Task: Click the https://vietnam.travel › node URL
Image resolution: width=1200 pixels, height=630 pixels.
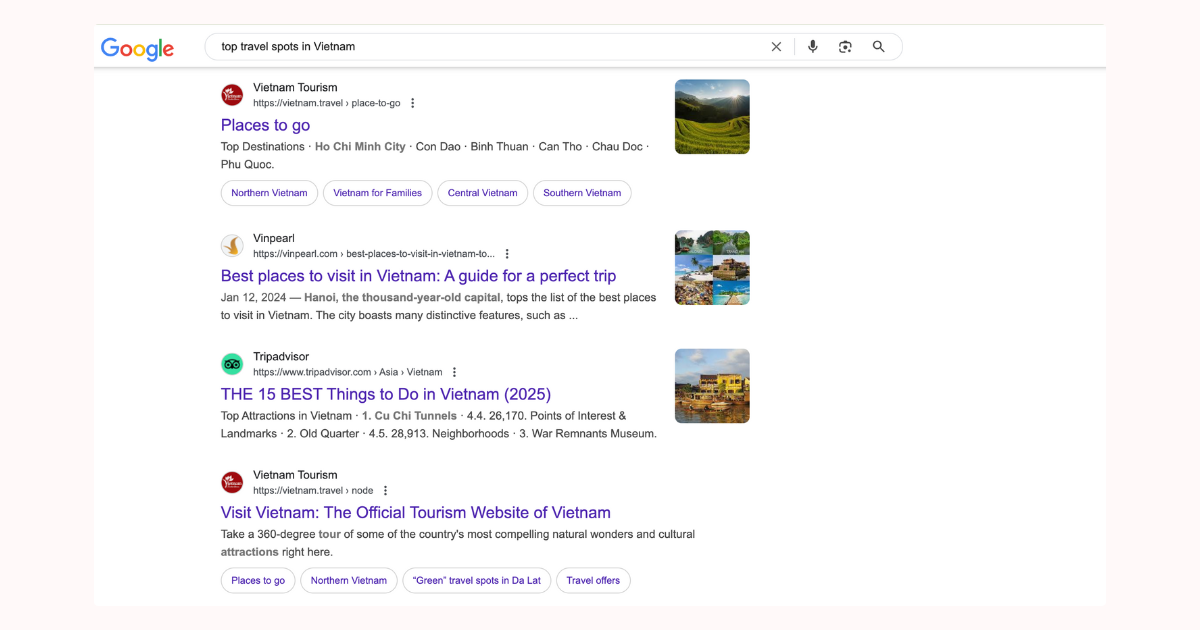Action: (313, 491)
